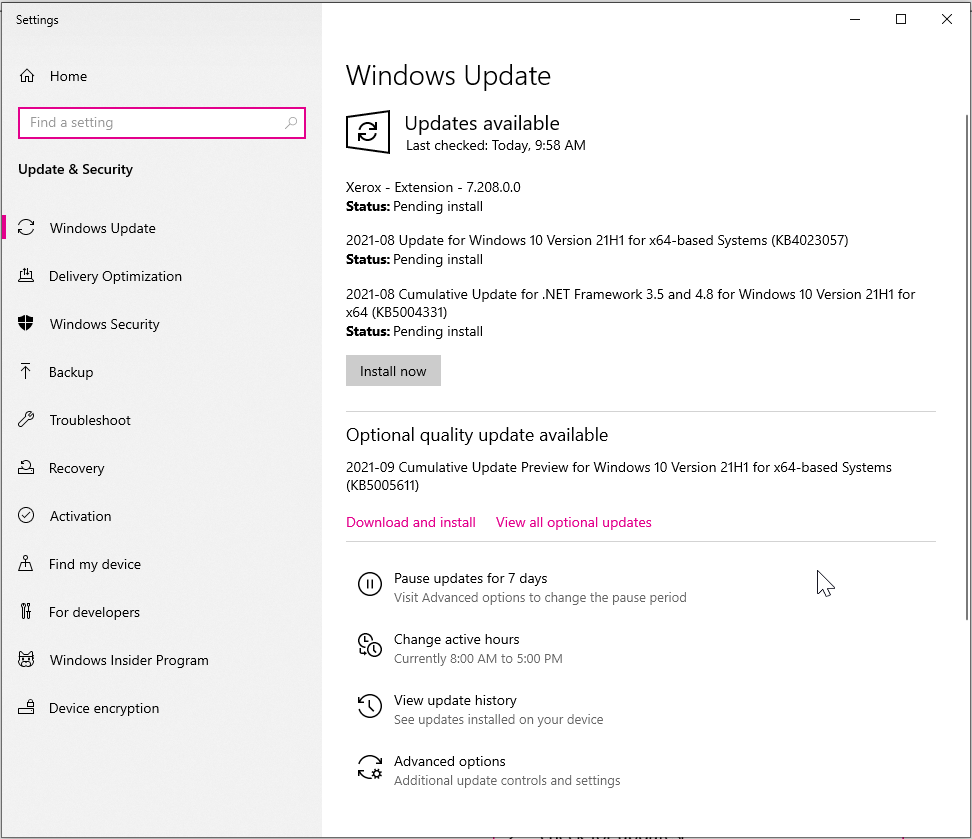Pause updates for 7 days
The height and width of the screenshot is (839, 972).
[471, 578]
